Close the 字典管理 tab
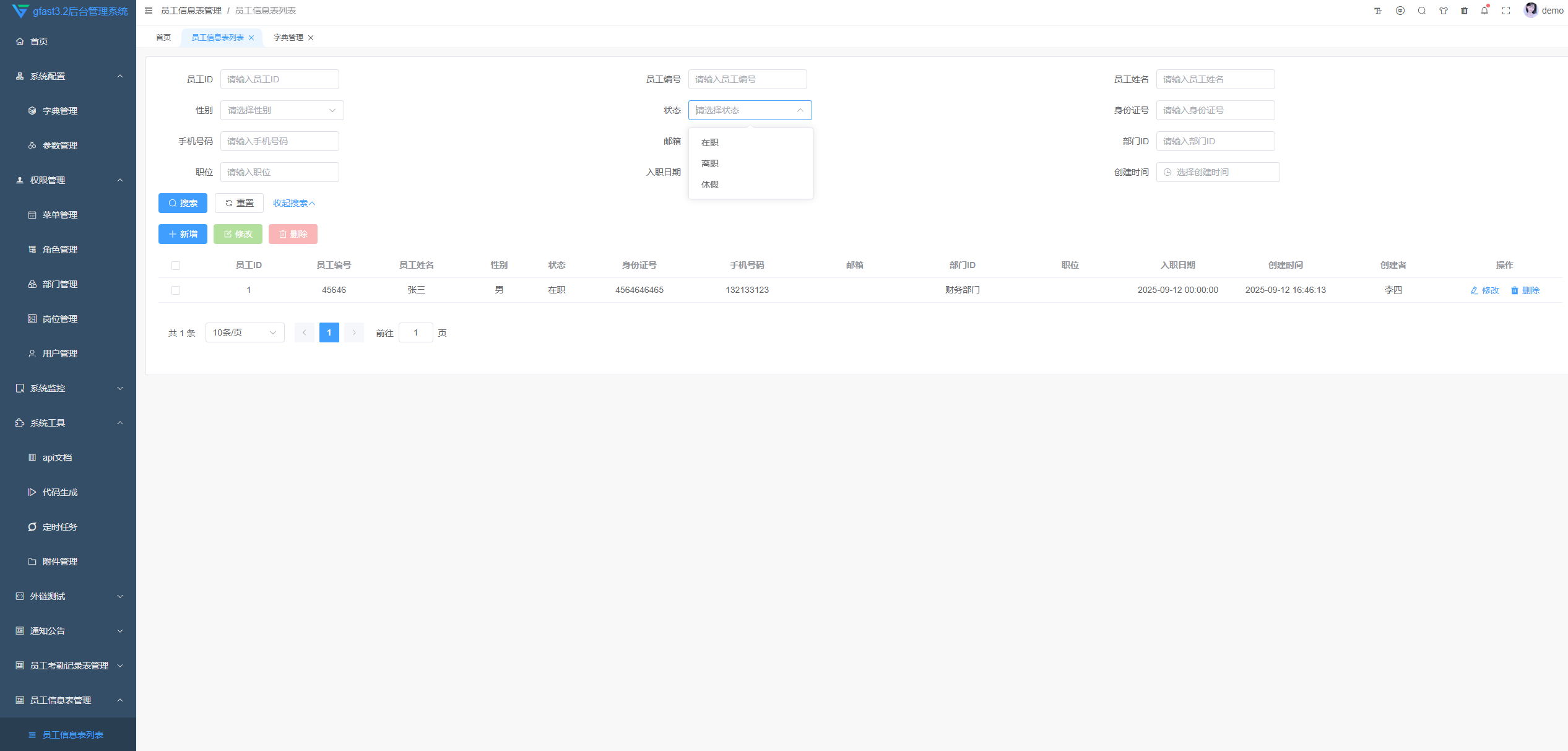 [311, 38]
